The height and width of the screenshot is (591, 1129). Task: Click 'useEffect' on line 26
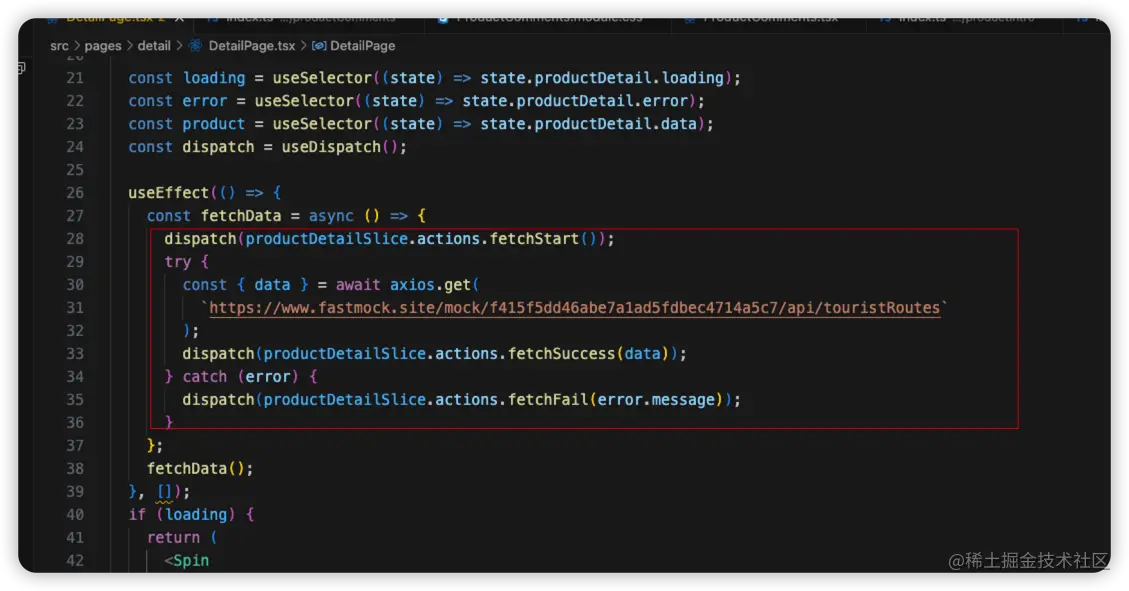point(168,193)
